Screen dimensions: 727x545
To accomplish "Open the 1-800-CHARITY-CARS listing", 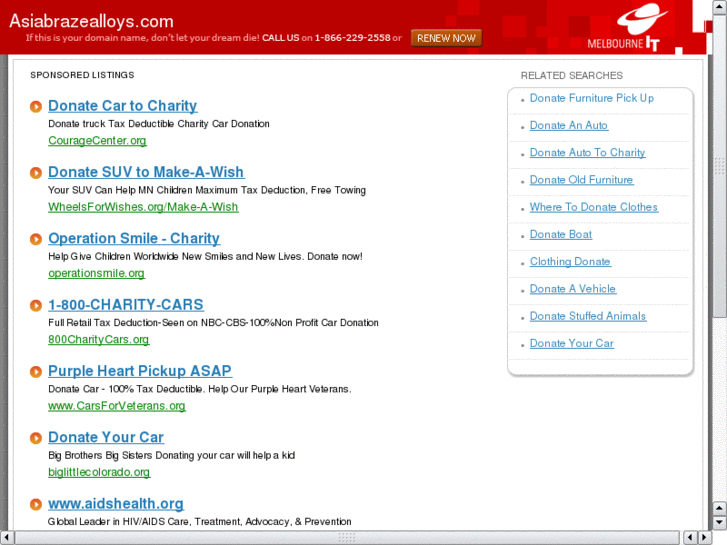I will coord(126,305).
